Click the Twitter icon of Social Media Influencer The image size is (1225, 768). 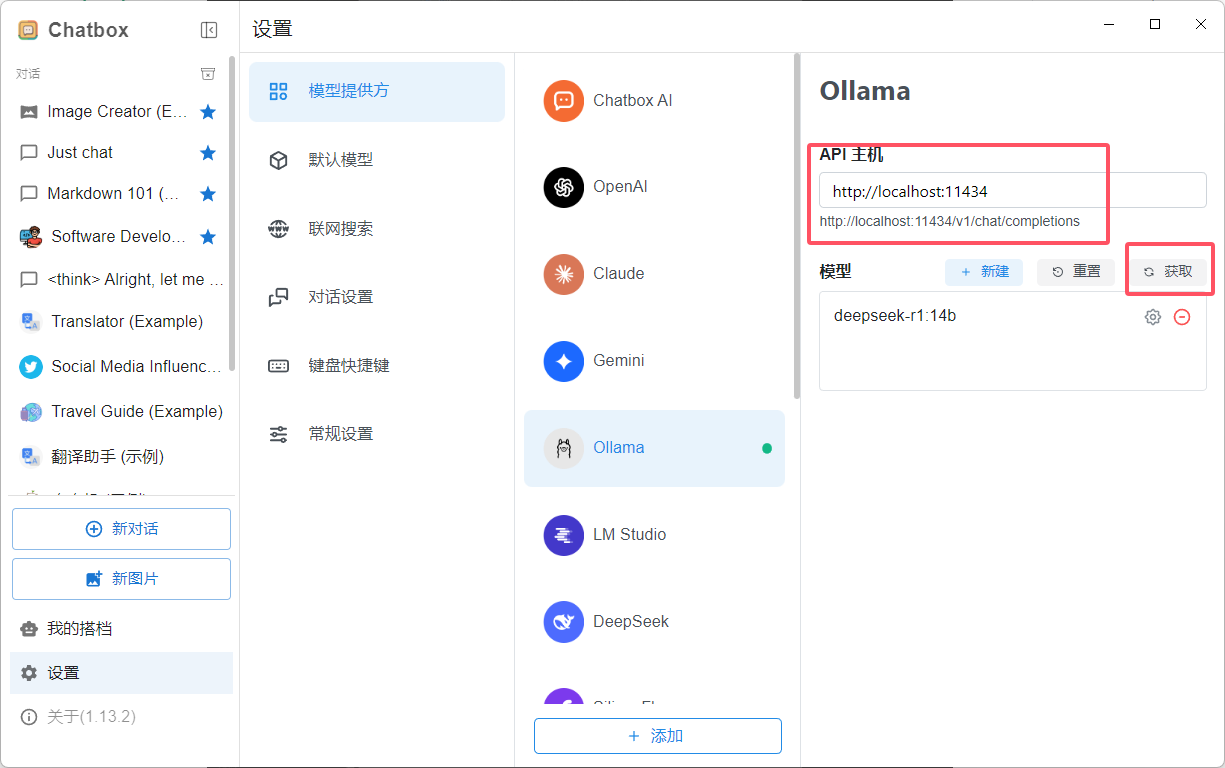pos(31,367)
